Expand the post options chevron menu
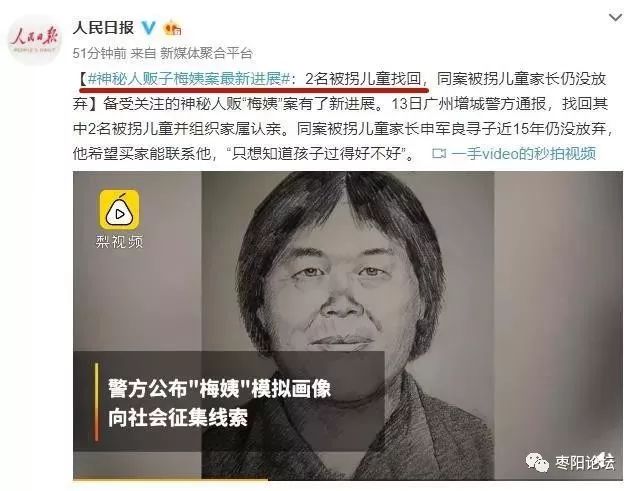Viewport: 636px width, 491px height. [615, 17]
